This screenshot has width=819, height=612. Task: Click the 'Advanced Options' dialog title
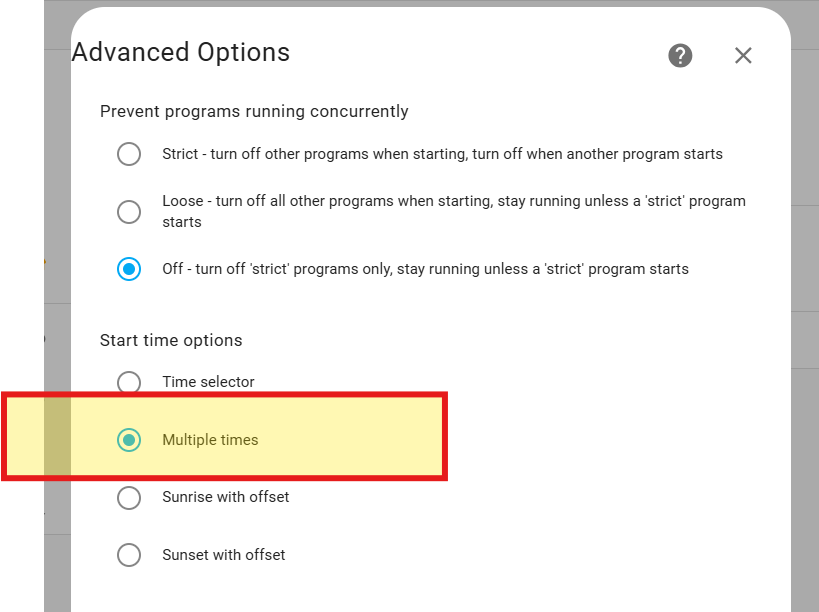(181, 52)
